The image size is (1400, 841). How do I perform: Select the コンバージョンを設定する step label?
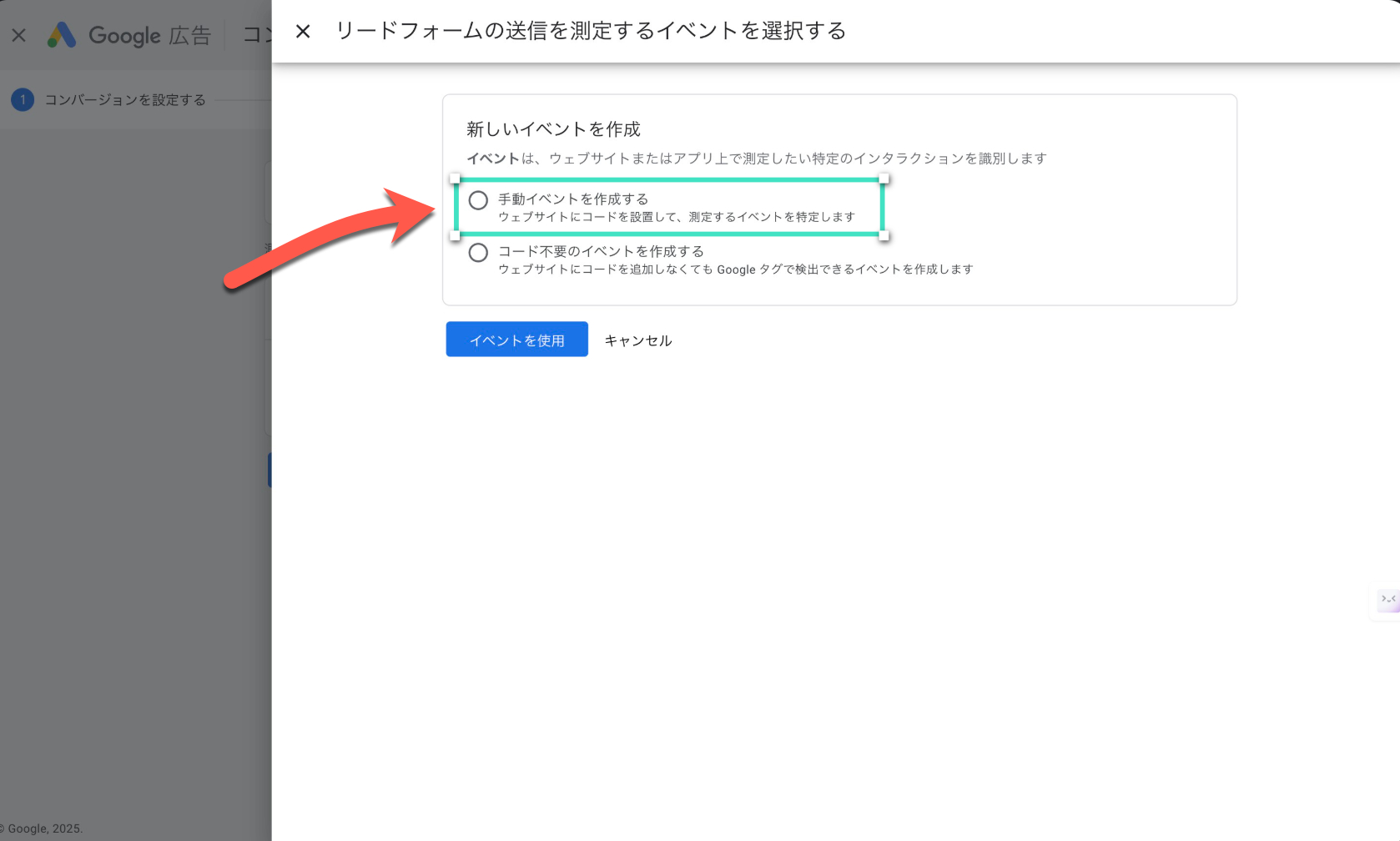pyautogui.click(x=125, y=100)
